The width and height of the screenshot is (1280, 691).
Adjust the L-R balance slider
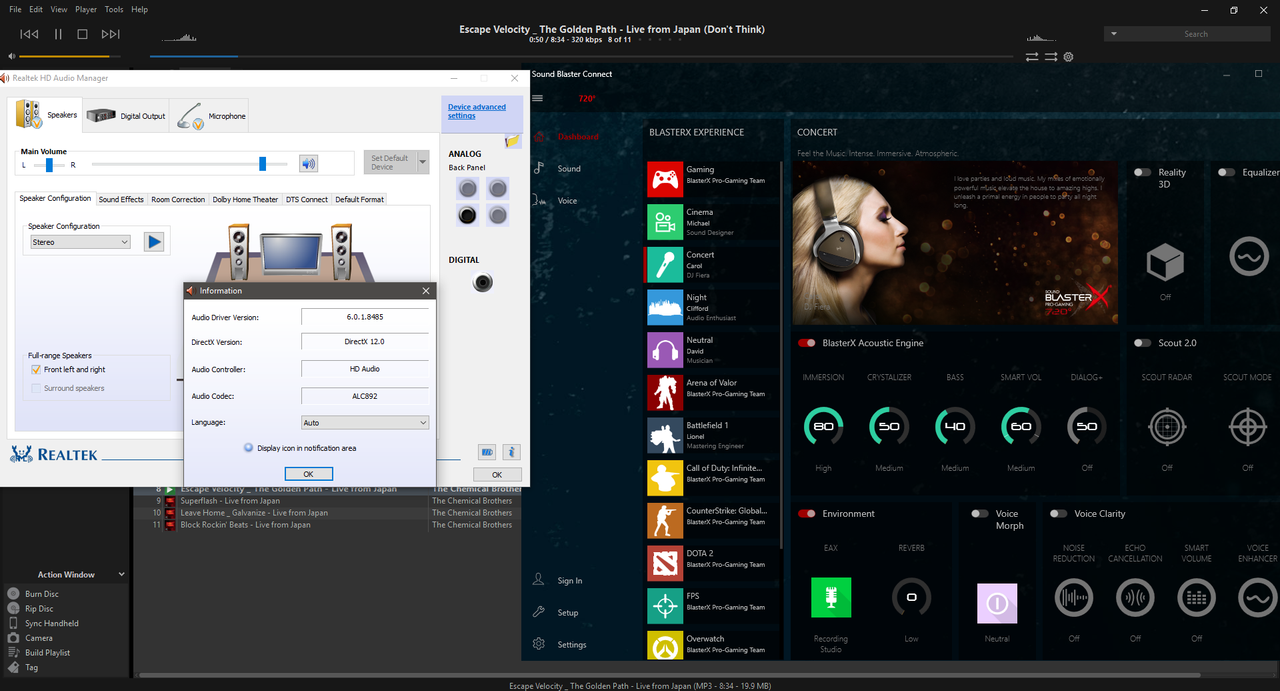point(48,164)
